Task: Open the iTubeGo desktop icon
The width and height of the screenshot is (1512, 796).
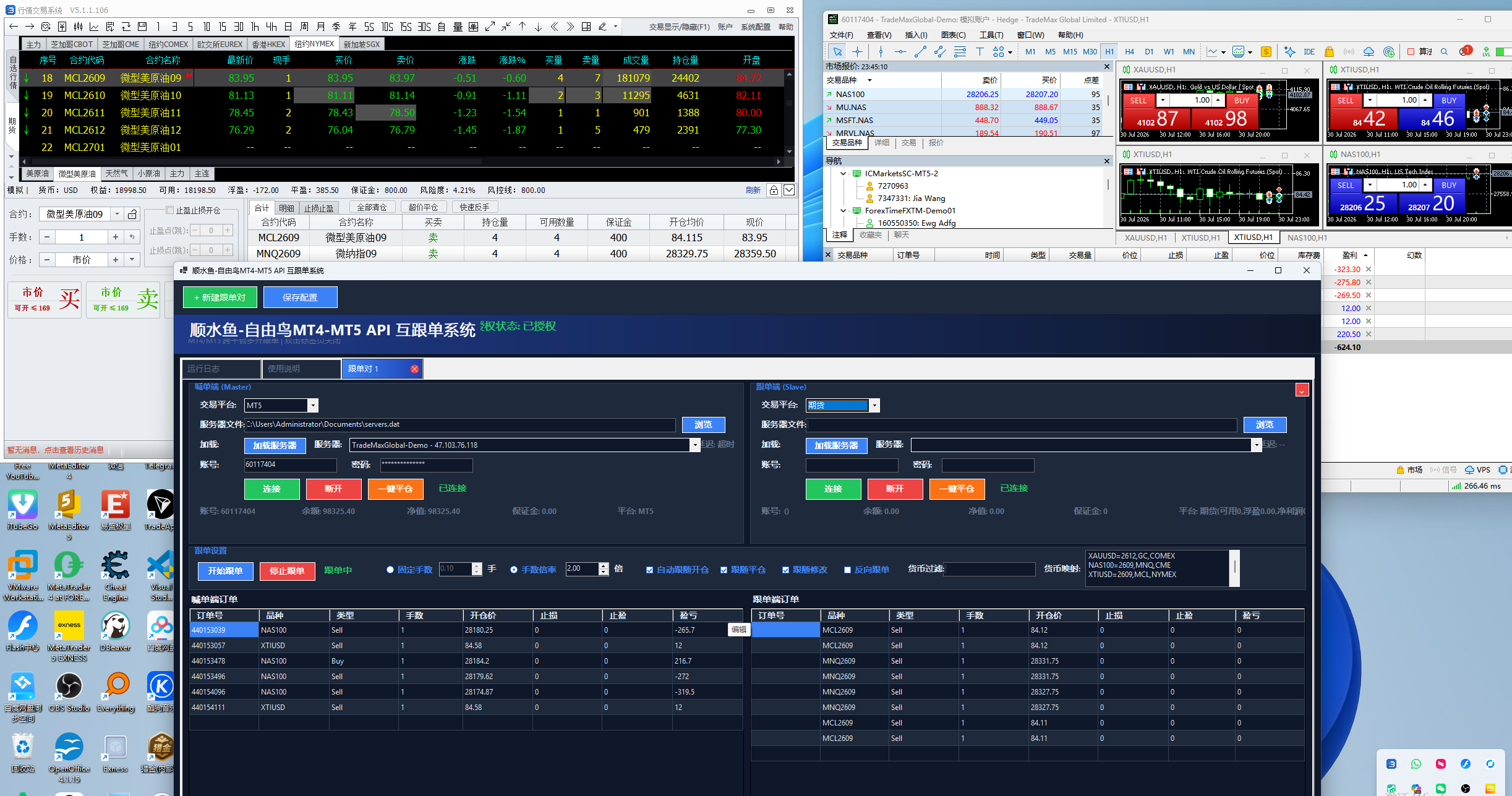Action: point(23,510)
